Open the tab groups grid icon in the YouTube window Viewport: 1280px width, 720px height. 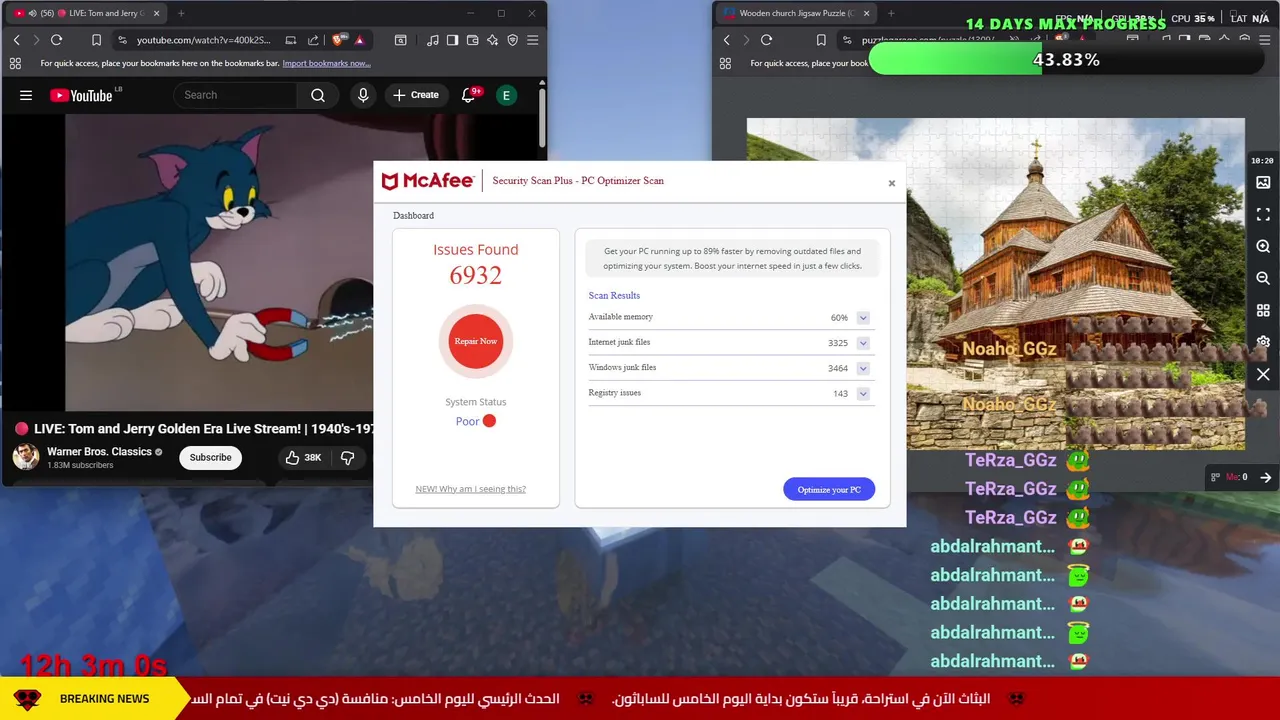[x=15, y=63]
